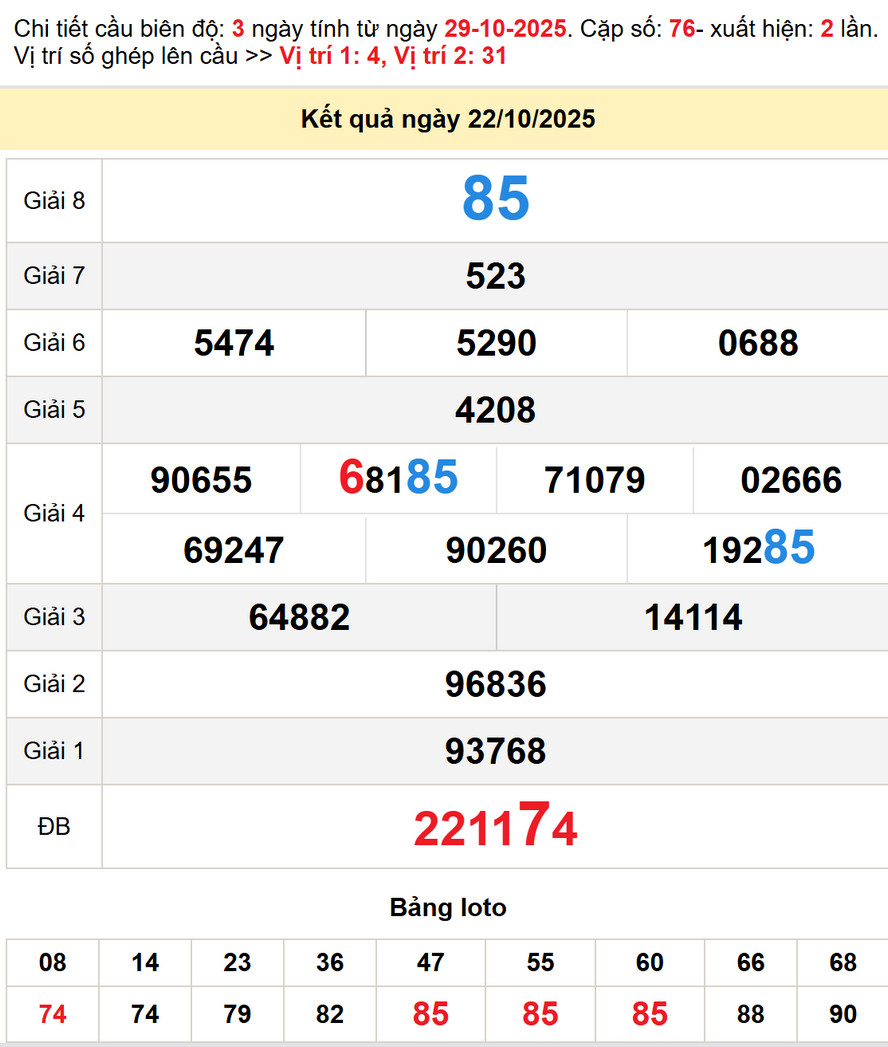Select the Giải 5 result 4208
Viewport: 888px width, 1047px height.
coord(495,410)
